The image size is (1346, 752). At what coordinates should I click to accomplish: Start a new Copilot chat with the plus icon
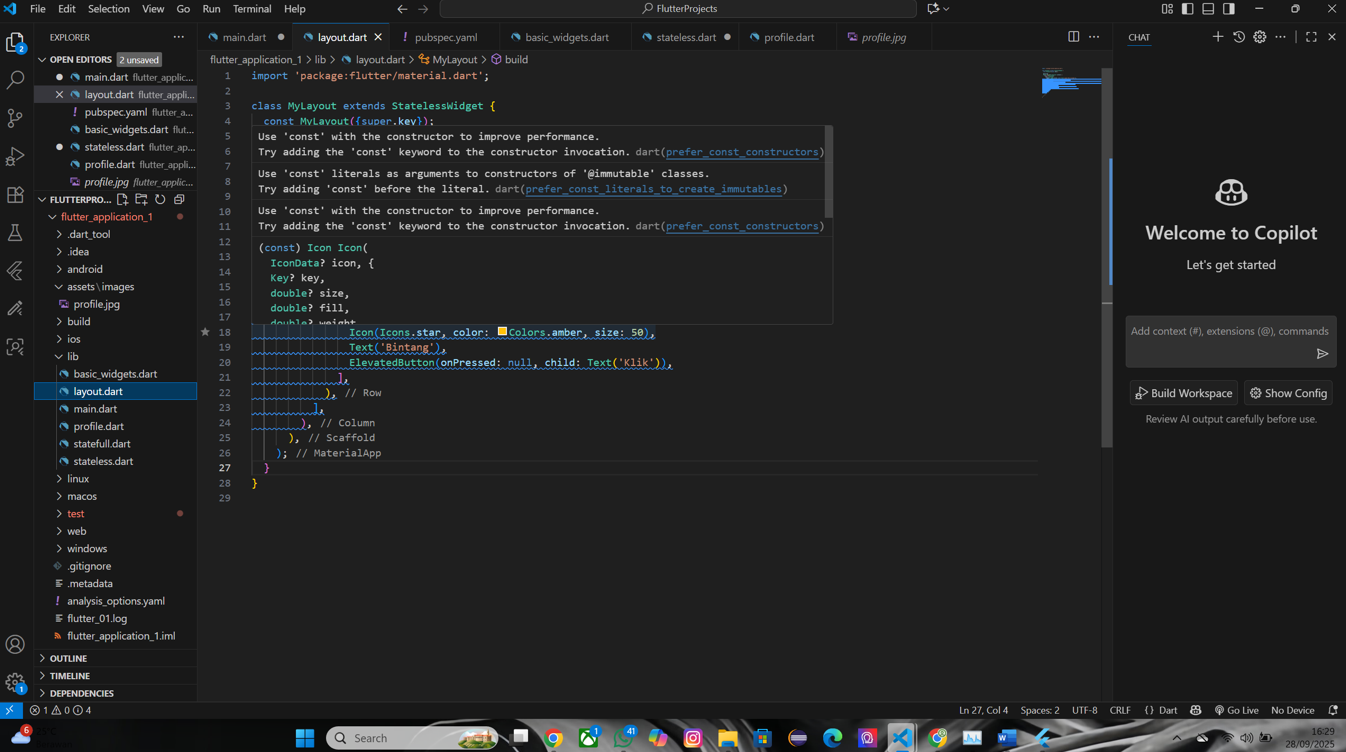(1218, 36)
